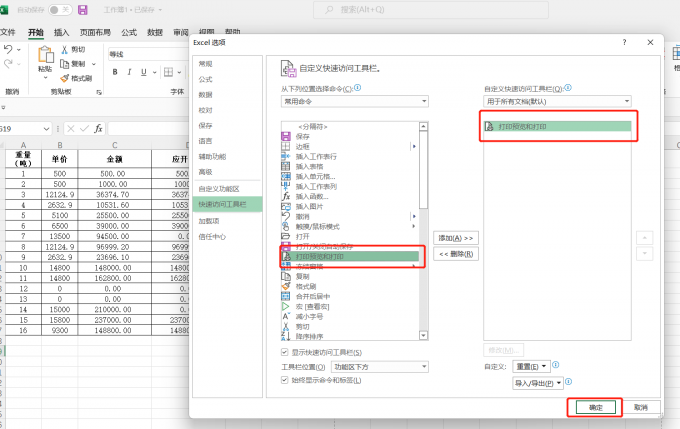Open the 工具栏位置 功能区下方 dropdown
This screenshot has height=429, width=680.
click(380, 367)
